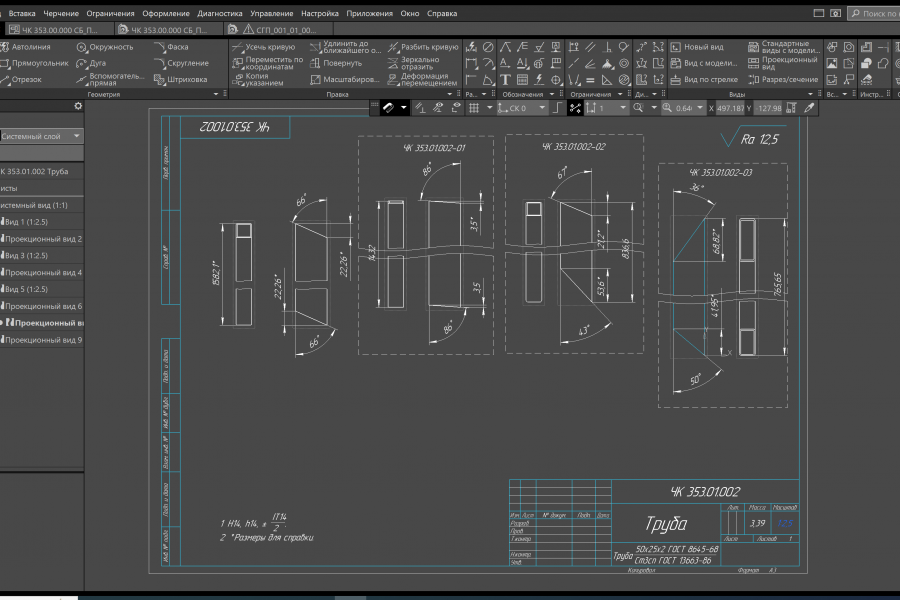Select the Окружность (circle) tool

click(105, 47)
